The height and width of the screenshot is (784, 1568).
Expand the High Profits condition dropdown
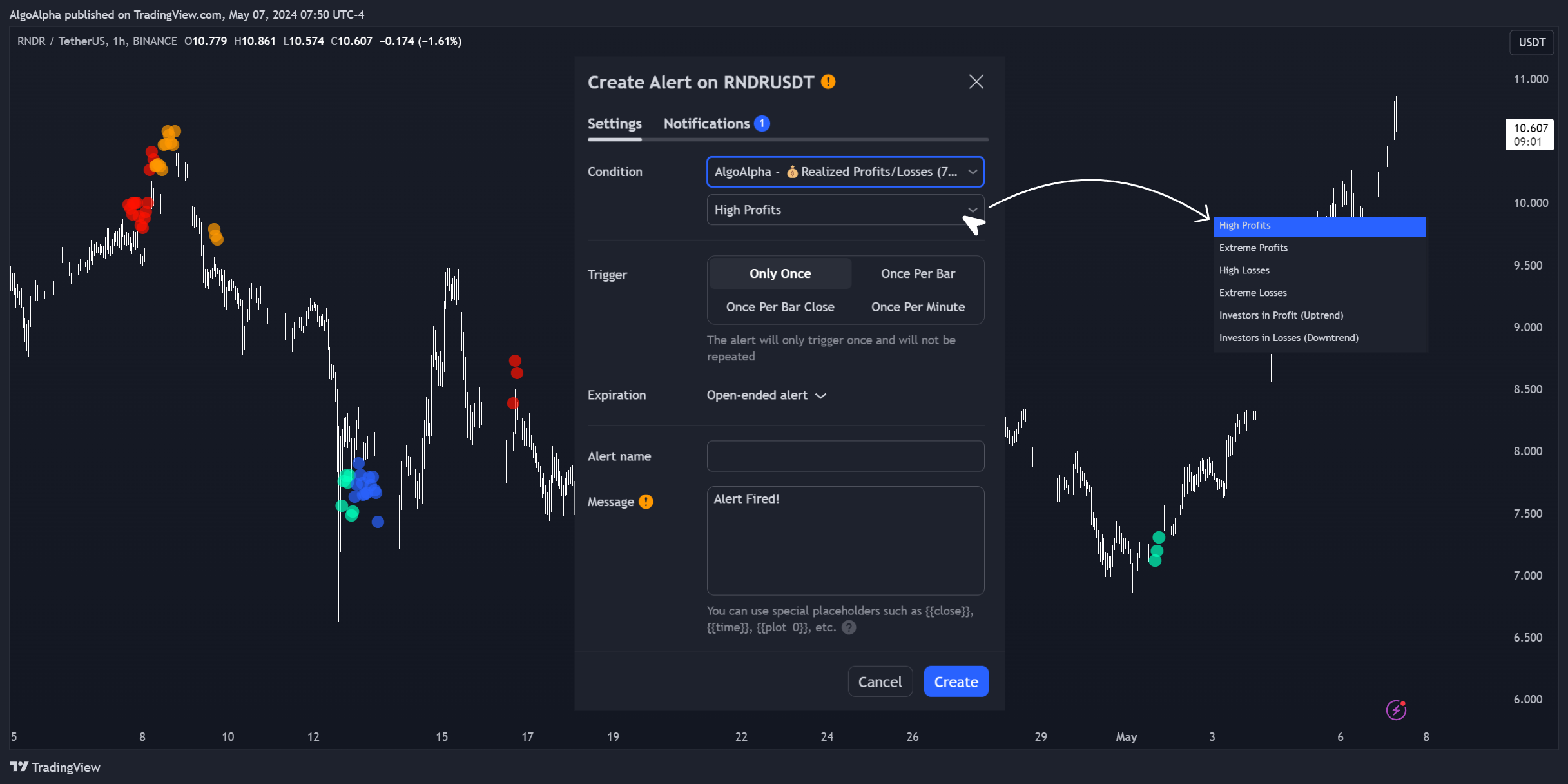point(845,210)
